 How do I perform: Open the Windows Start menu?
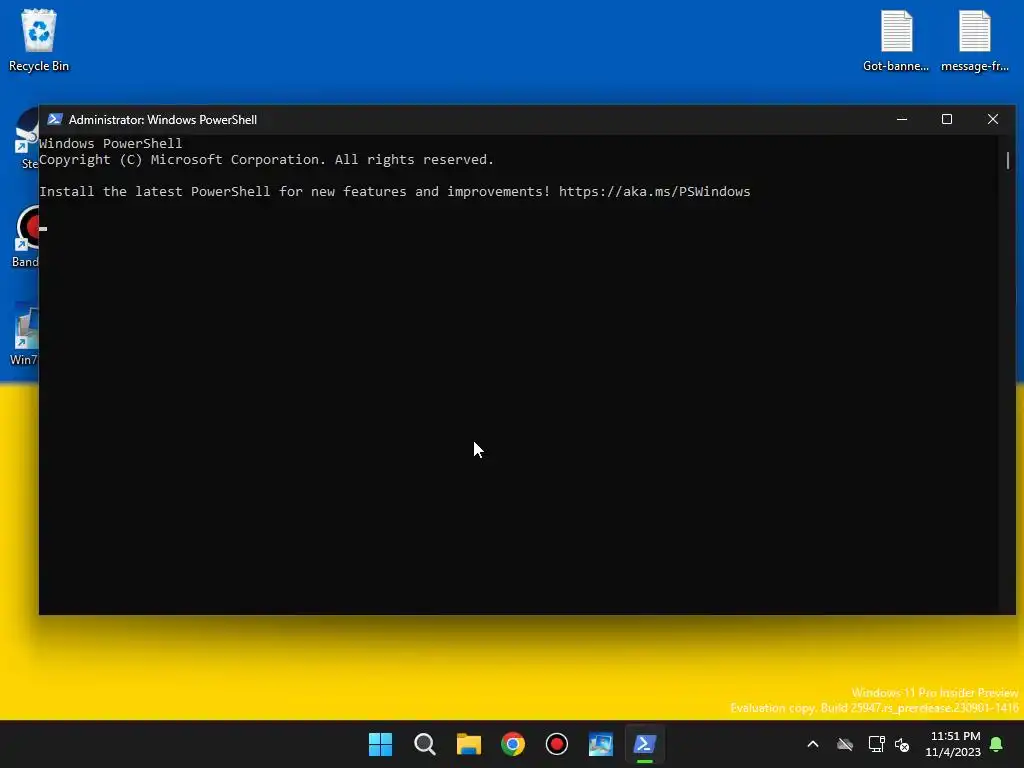(x=380, y=744)
